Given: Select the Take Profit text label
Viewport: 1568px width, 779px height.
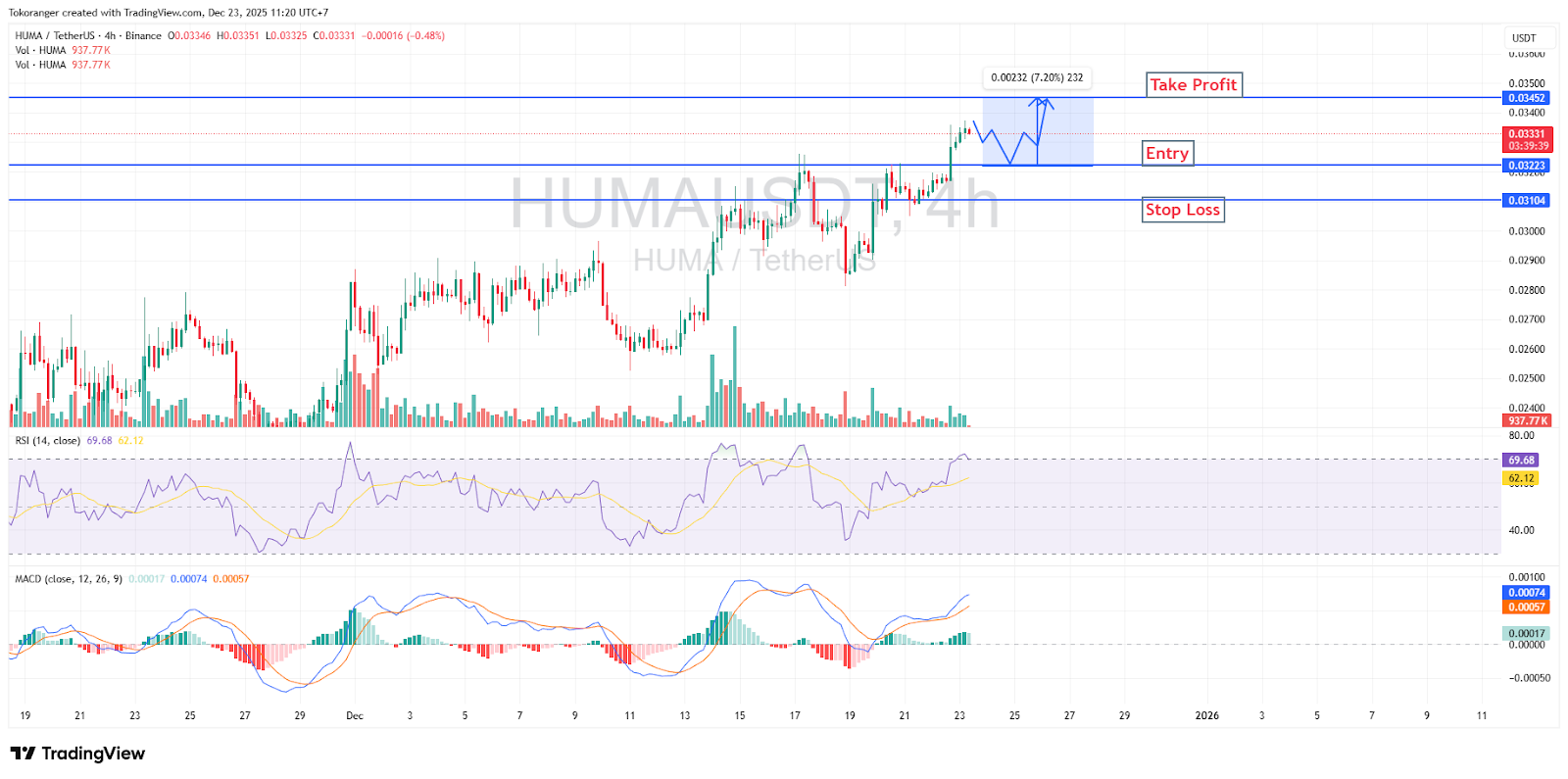Looking at the screenshot, I should 1193,85.
